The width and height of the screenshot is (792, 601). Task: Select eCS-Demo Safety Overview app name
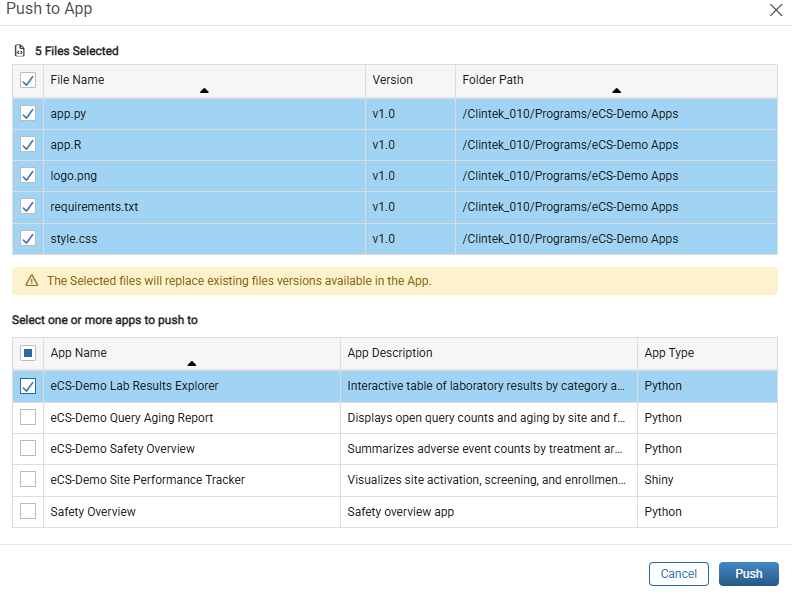(123, 448)
